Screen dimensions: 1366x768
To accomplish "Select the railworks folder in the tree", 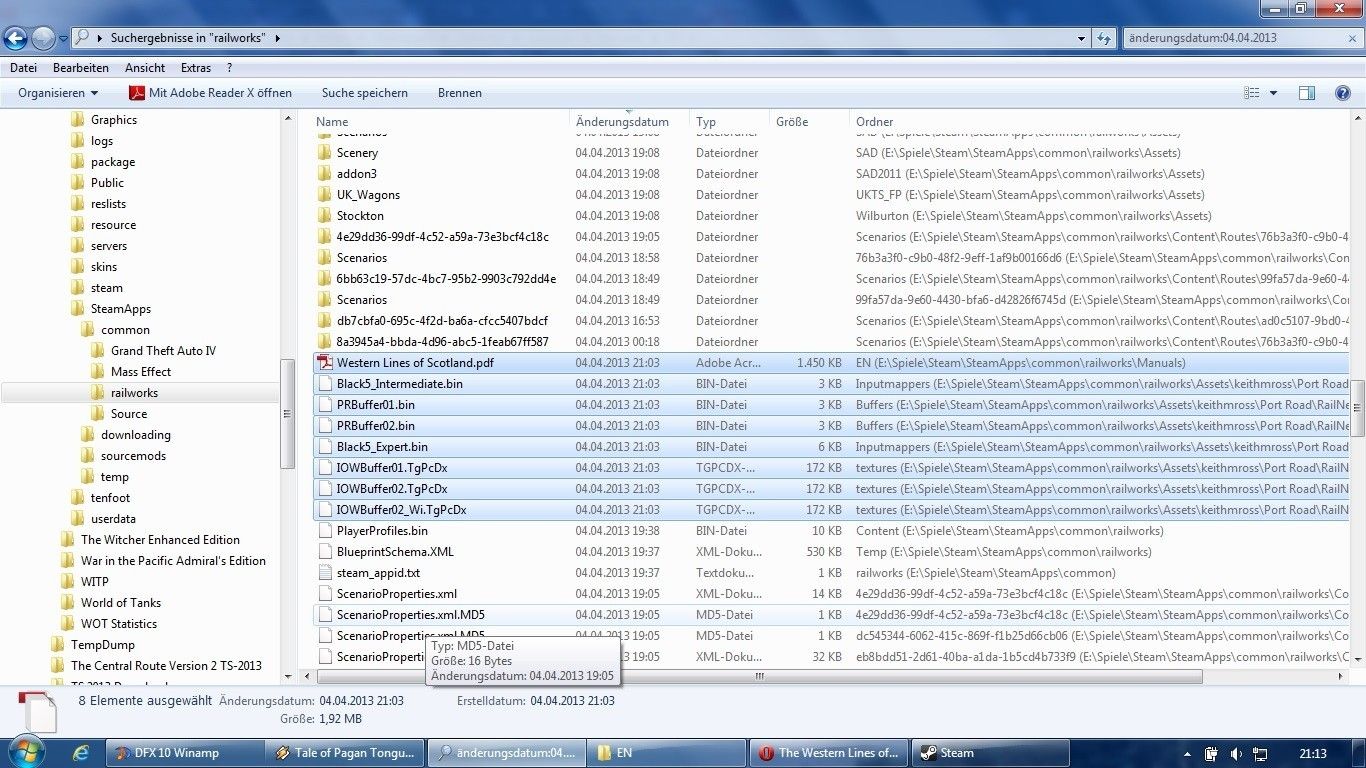I will pos(134,393).
